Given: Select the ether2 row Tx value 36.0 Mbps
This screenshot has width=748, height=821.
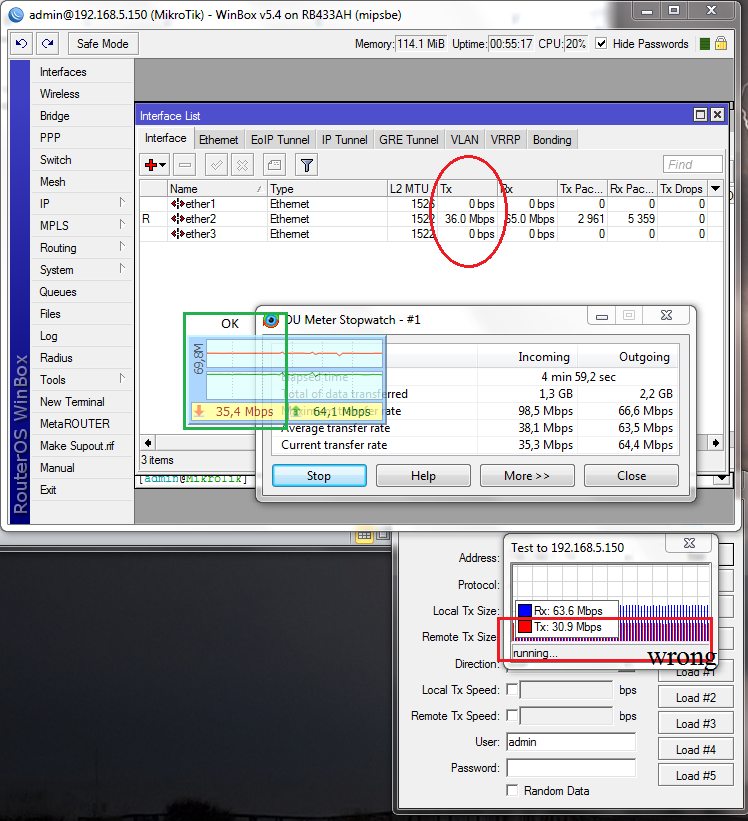Looking at the screenshot, I should 470,219.
